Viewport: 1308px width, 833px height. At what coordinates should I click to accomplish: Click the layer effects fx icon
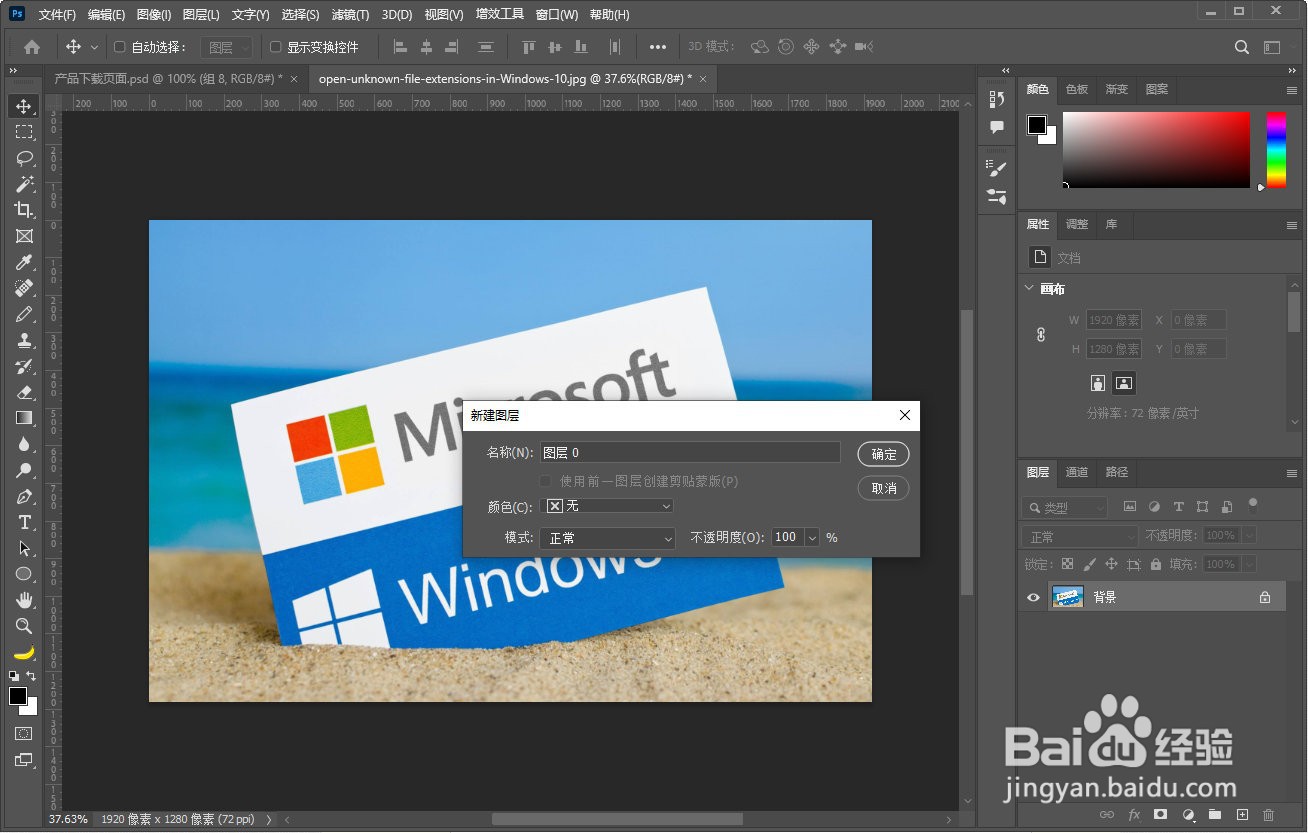[1134, 815]
